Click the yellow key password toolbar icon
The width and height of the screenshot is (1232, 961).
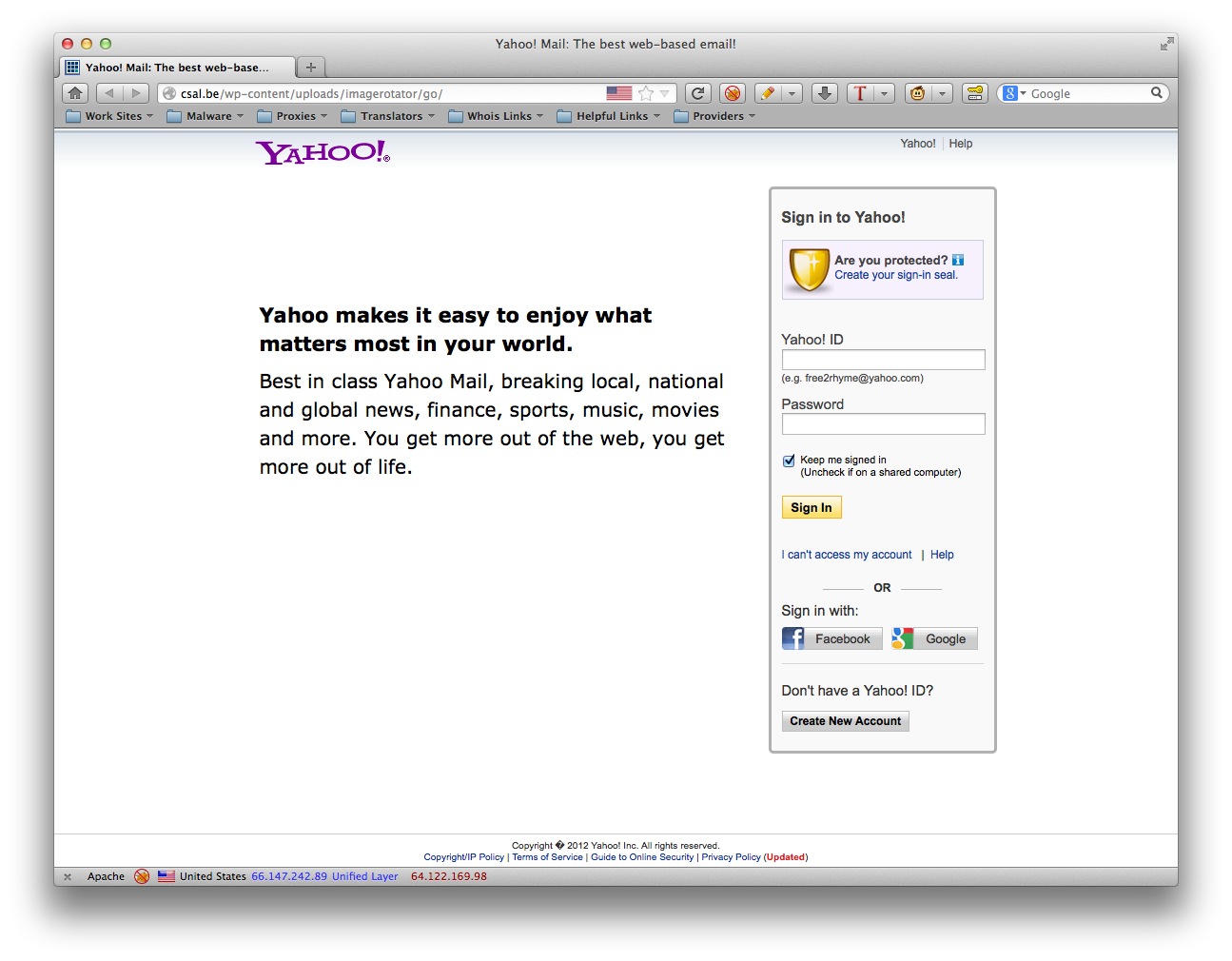[975, 93]
